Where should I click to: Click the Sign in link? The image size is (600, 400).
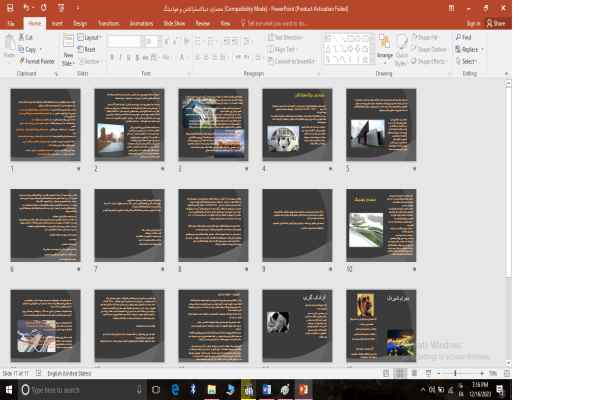click(473, 22)
